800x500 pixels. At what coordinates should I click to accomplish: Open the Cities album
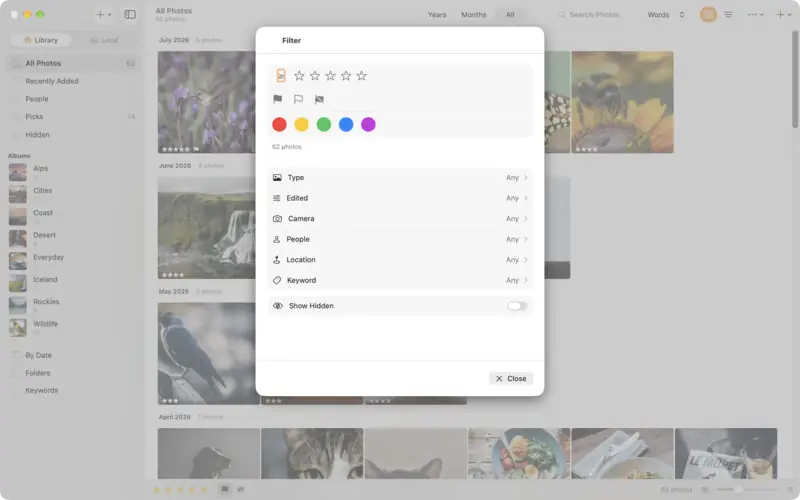coord(73,194)
